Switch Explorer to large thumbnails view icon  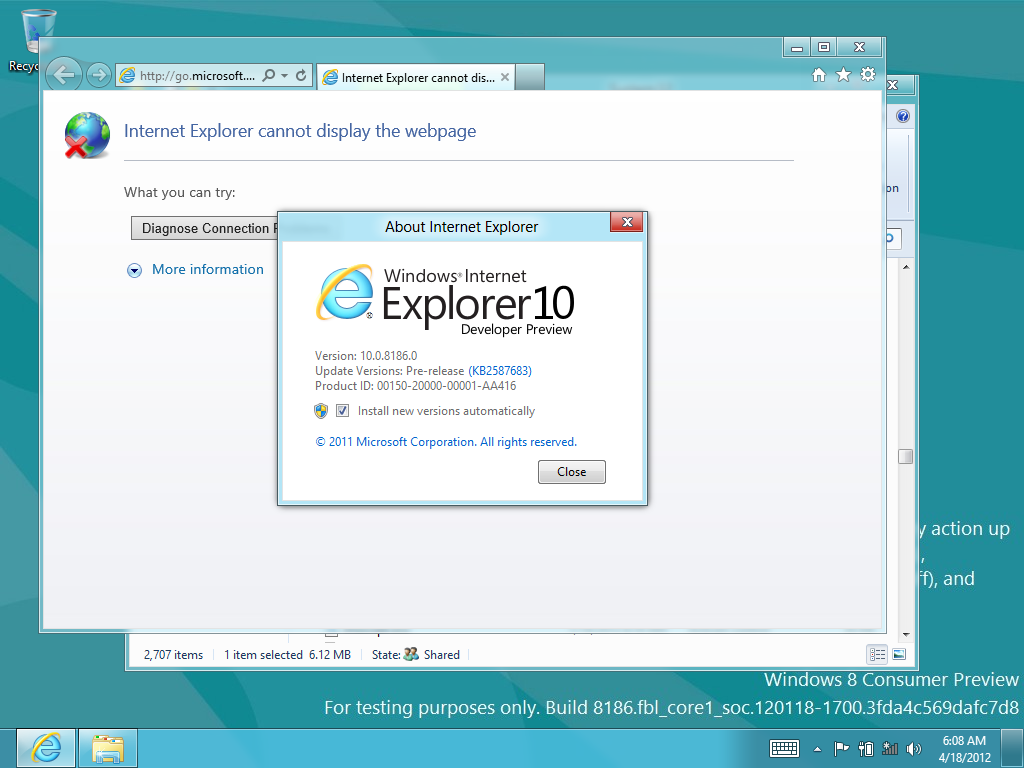899,654
